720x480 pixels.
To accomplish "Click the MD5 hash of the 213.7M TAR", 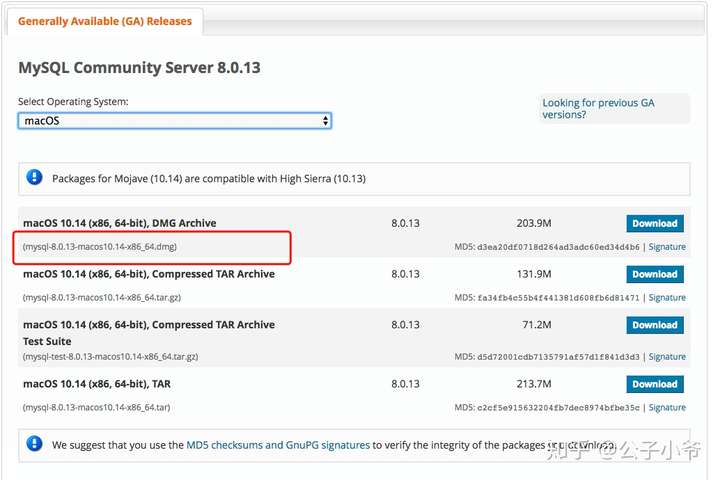I will (558, 407).
